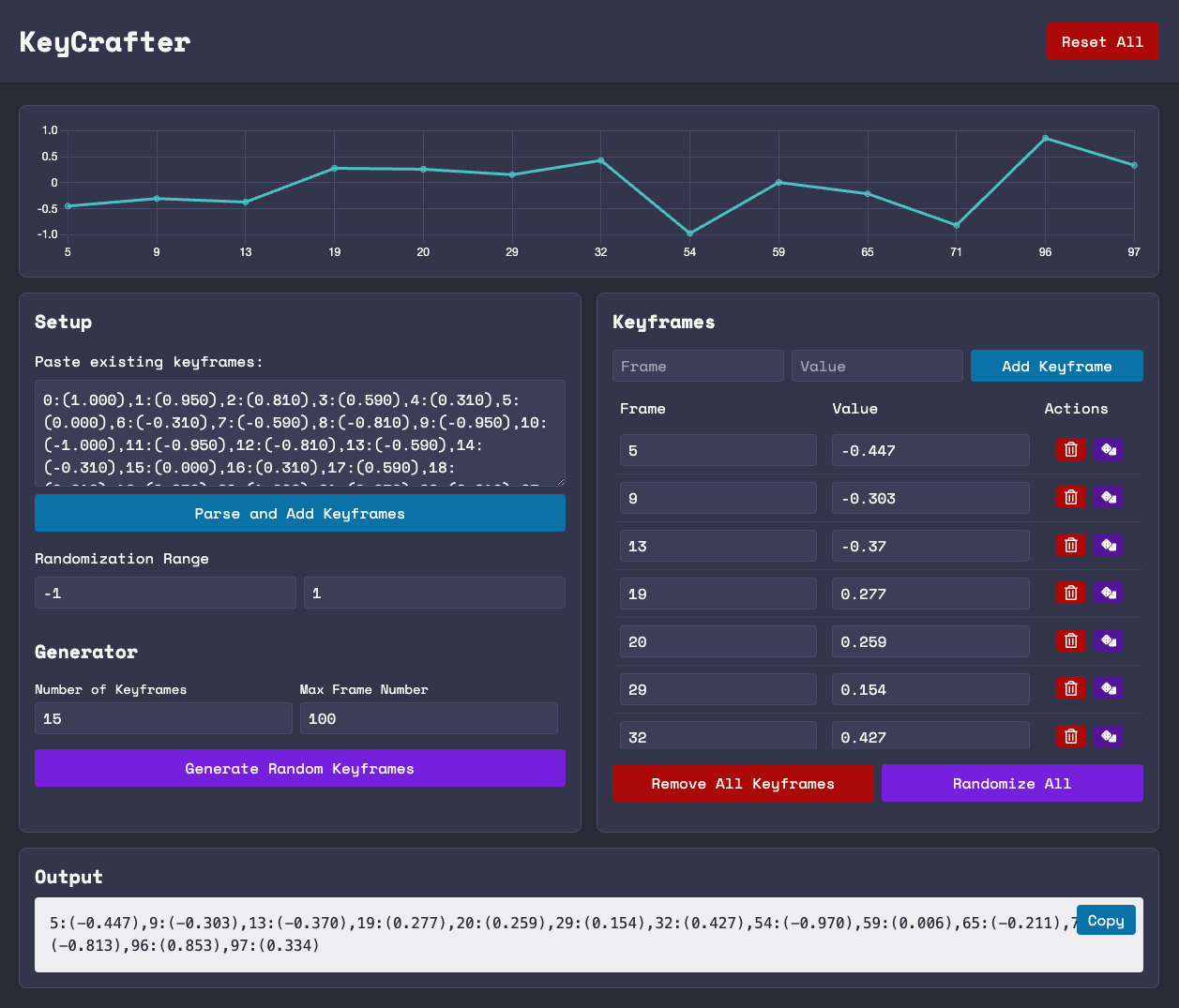Remove keyframe row with value 0.259
The image size is (1179, 1008).
point(1070,641)
